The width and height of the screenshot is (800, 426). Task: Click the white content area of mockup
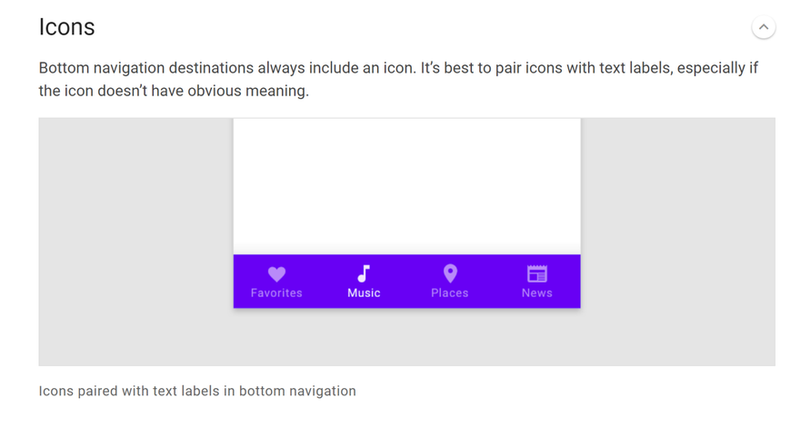407,187
